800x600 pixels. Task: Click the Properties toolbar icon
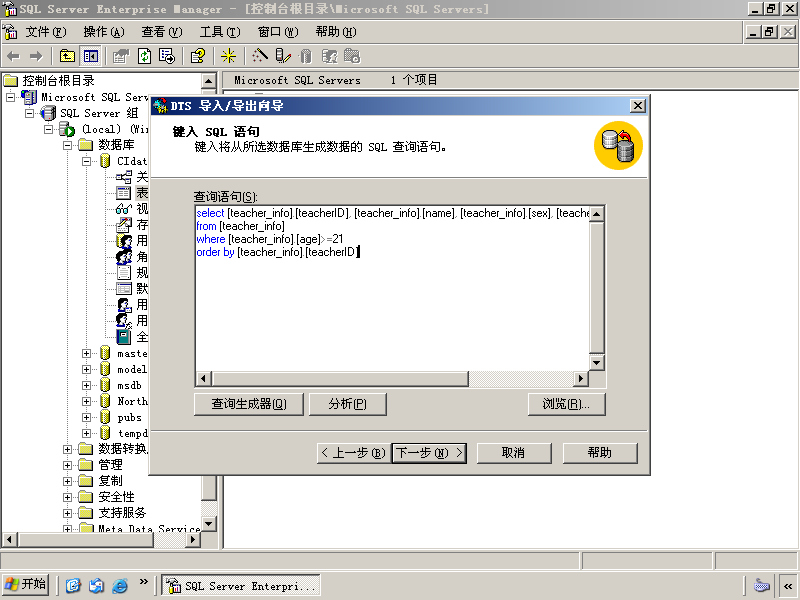click(x=121, y=56)
